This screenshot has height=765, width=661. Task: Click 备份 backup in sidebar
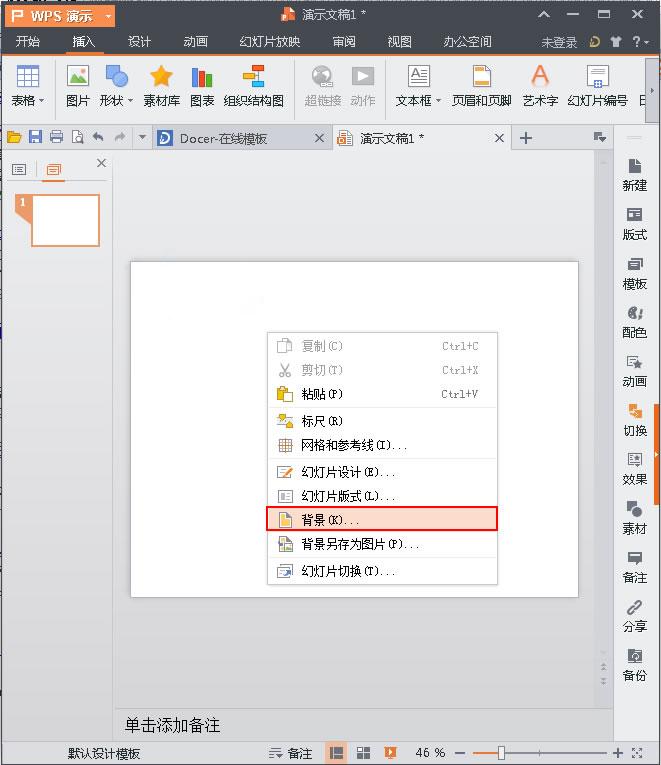(x=635, y=664)
